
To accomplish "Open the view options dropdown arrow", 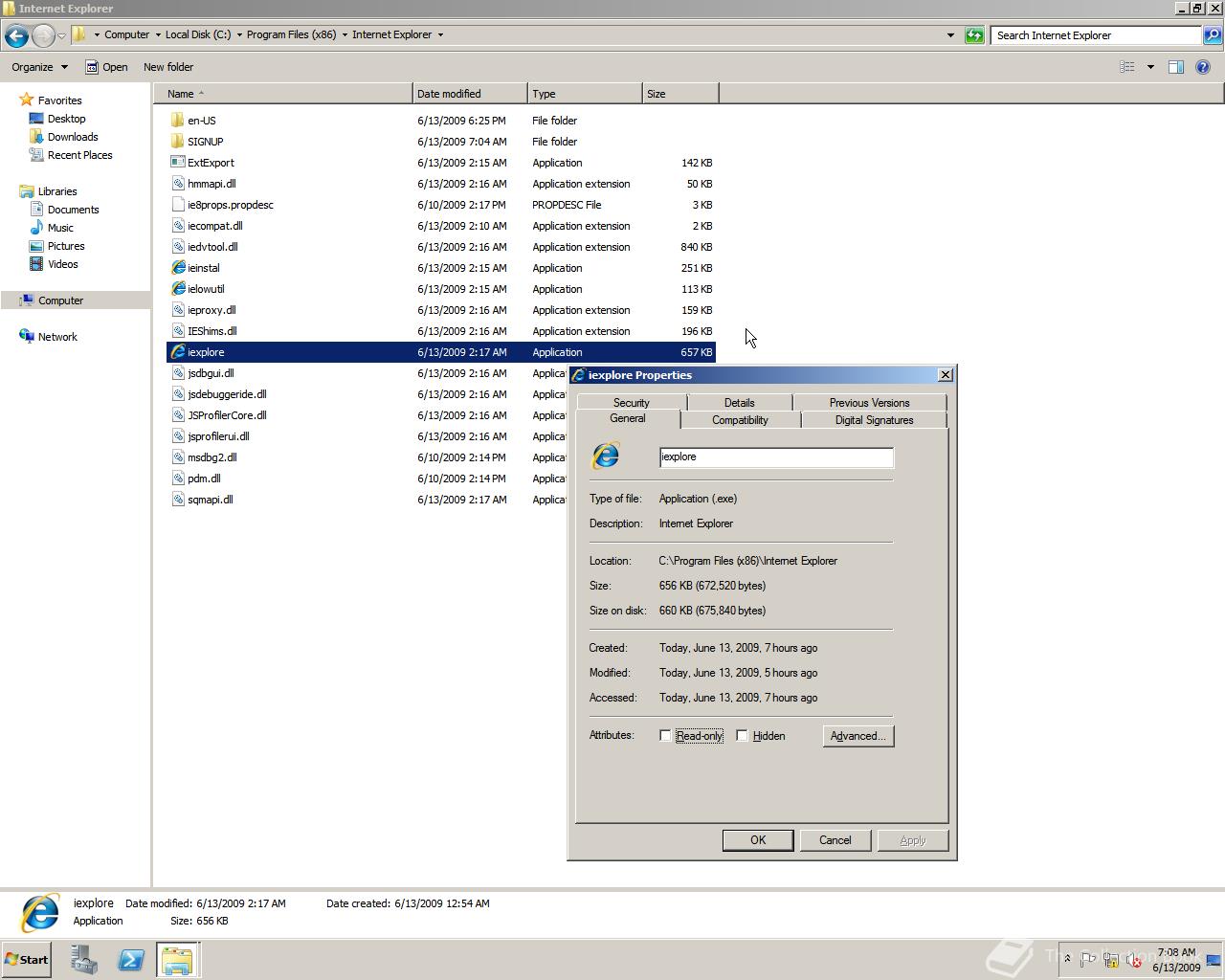I will tap(1150, 67).
